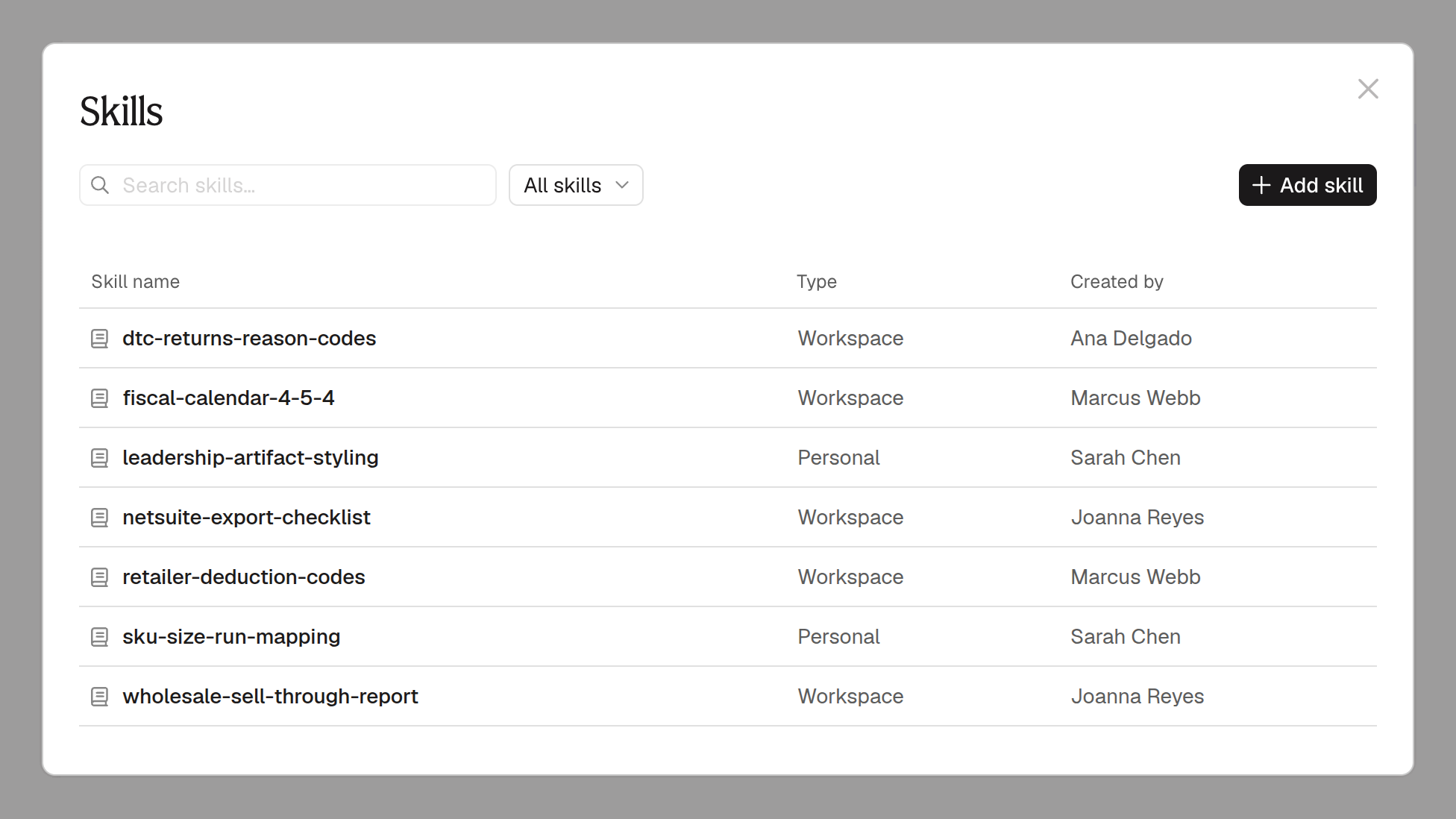Click Sarah Chen on the sku-size-run-mapping row
The width and height of the screenshot is (1456, 819).
(x=1126, y=636)
